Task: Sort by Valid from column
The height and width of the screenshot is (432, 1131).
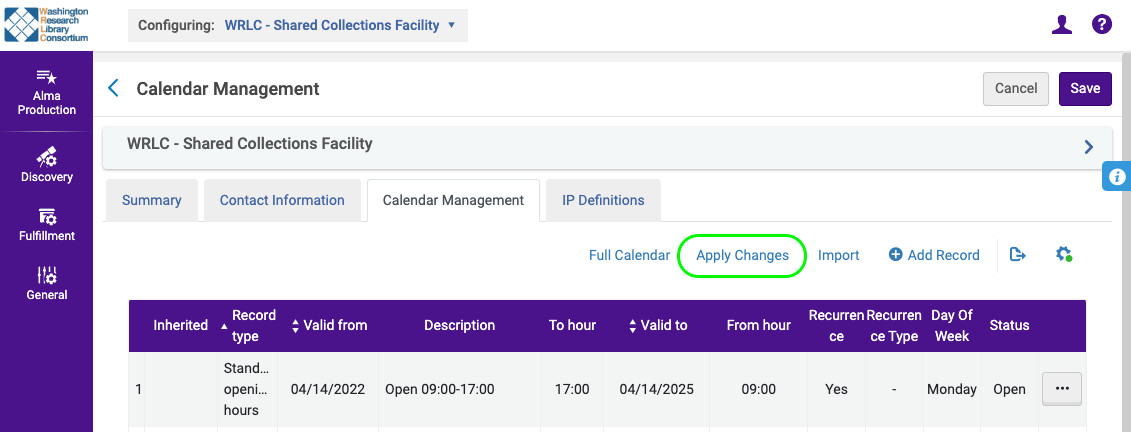Action: (x=329, y=325)
